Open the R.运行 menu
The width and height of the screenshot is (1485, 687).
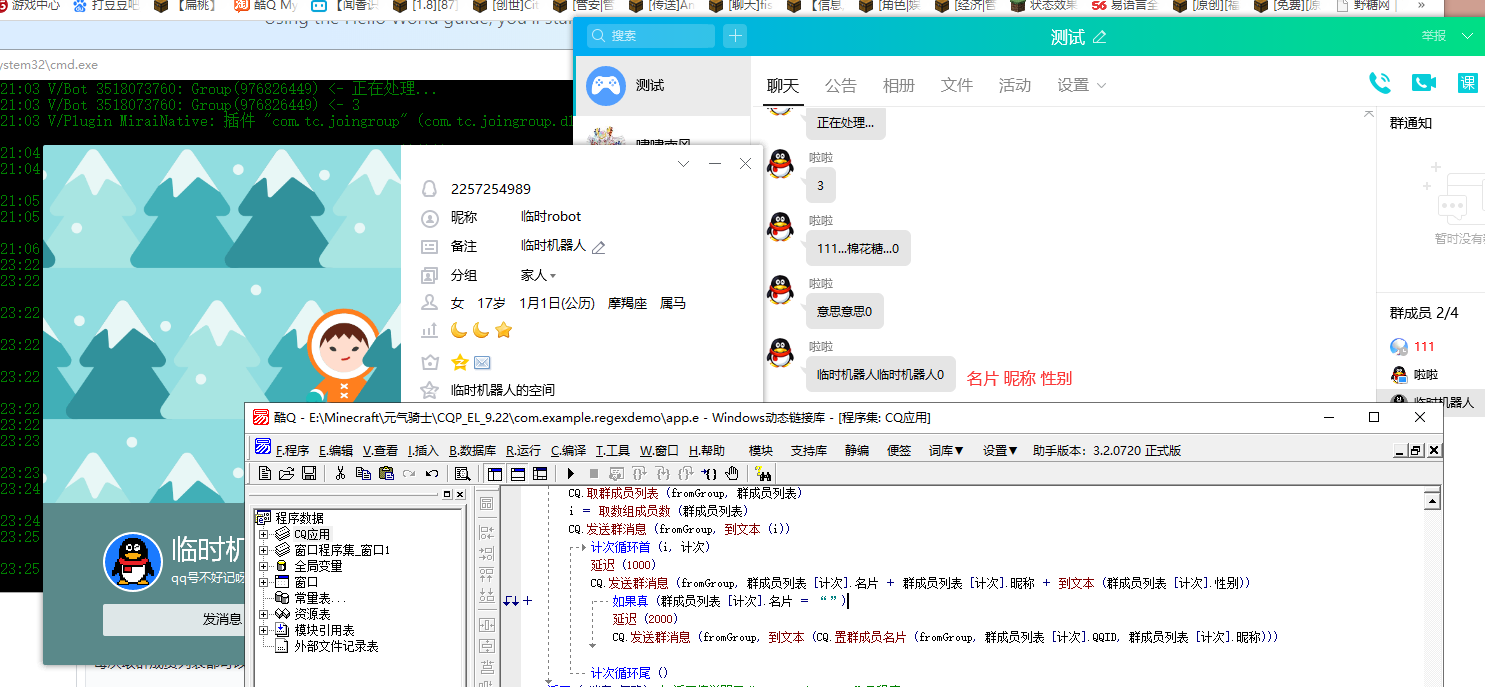pos(523,450)
